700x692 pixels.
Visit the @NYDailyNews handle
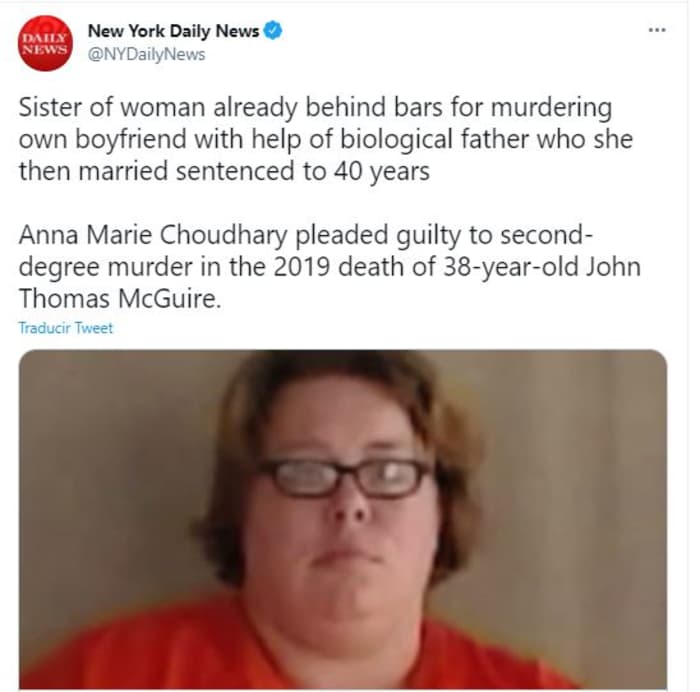[146, 54]
